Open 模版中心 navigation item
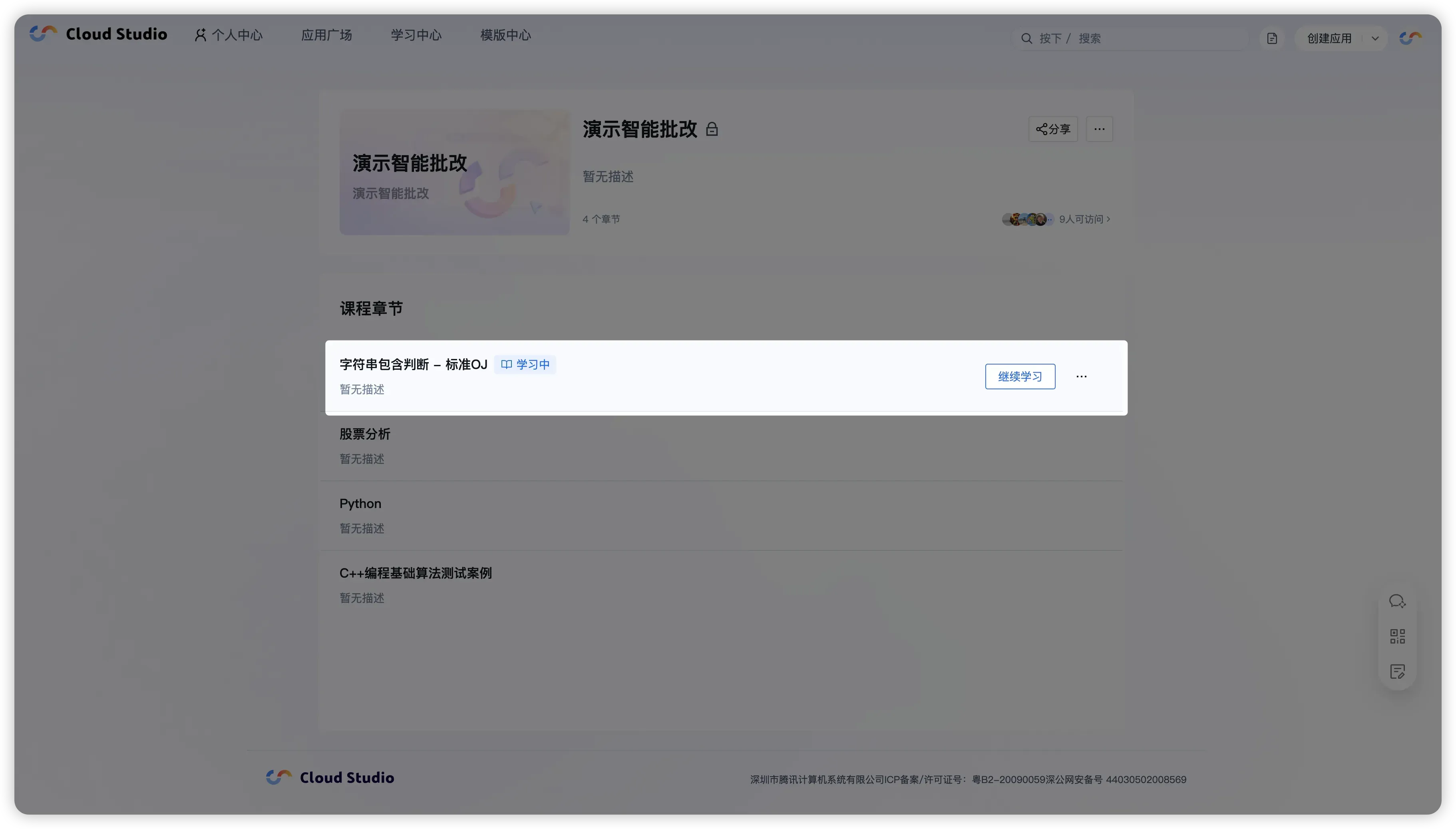This screenshot has height=829, width=1456. pos(505,35)
